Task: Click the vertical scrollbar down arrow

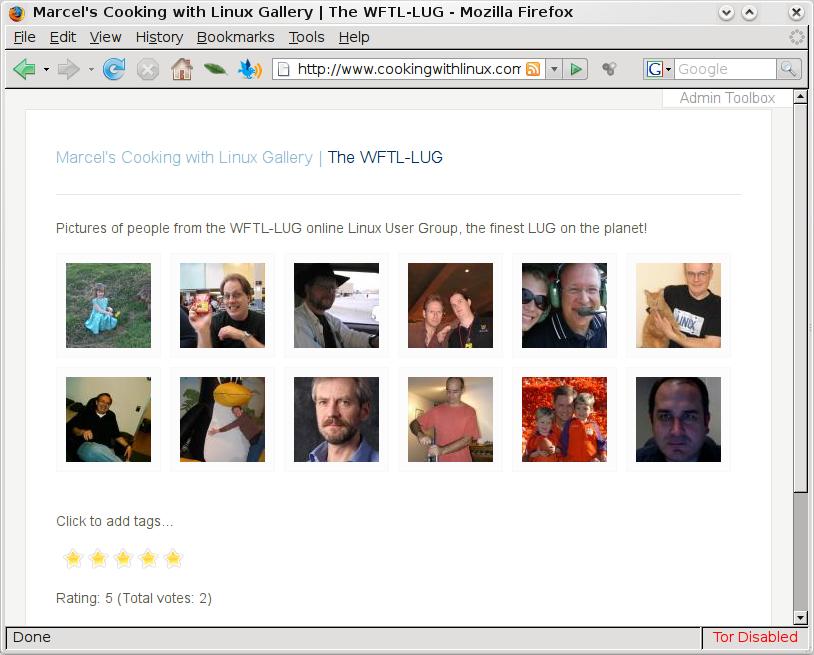Action: pos(800,618)
